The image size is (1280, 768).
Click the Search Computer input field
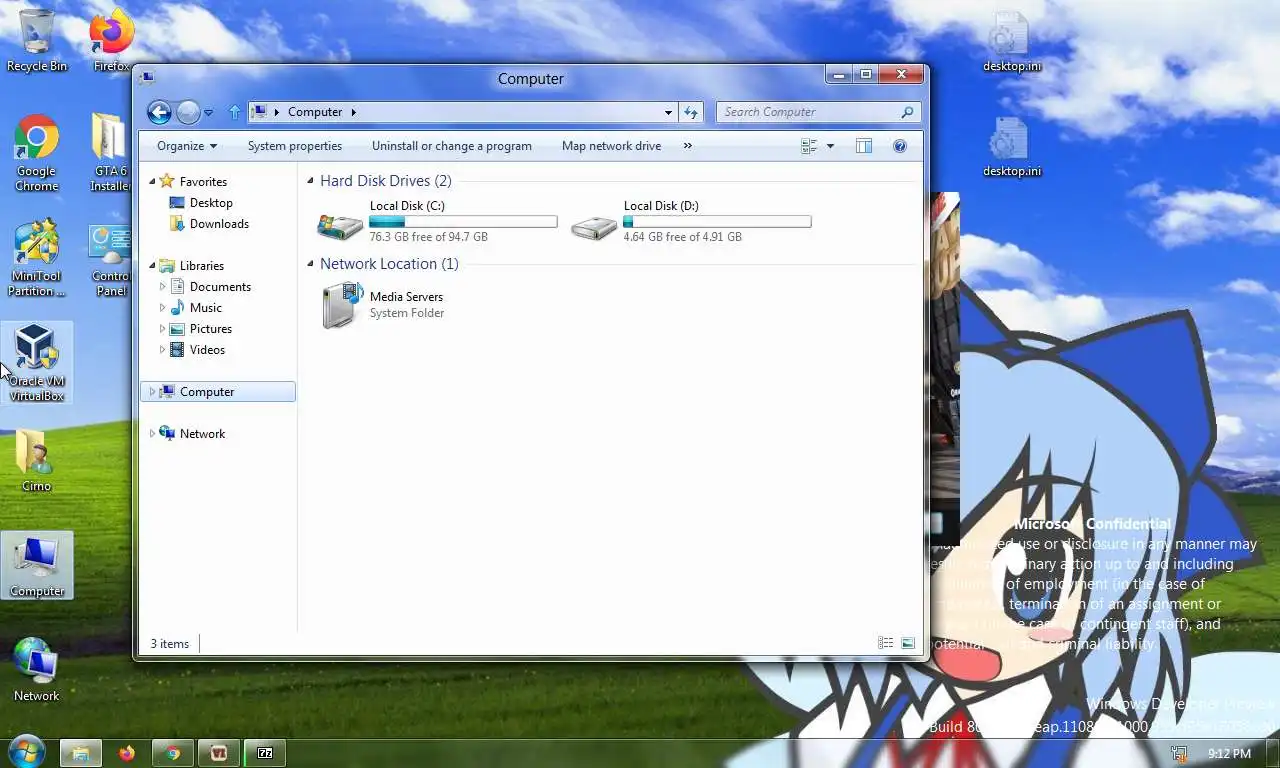point(806,112)
